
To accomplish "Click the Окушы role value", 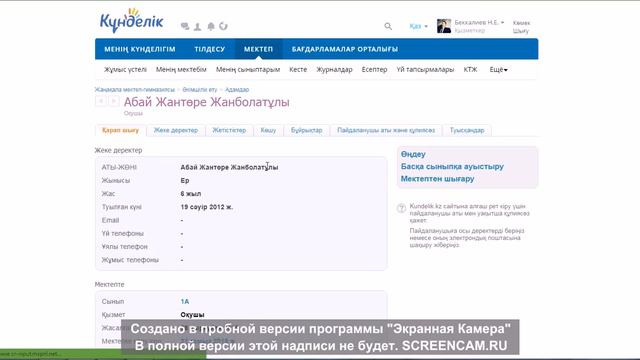I will pyautogui.click(x=192, y=315).
